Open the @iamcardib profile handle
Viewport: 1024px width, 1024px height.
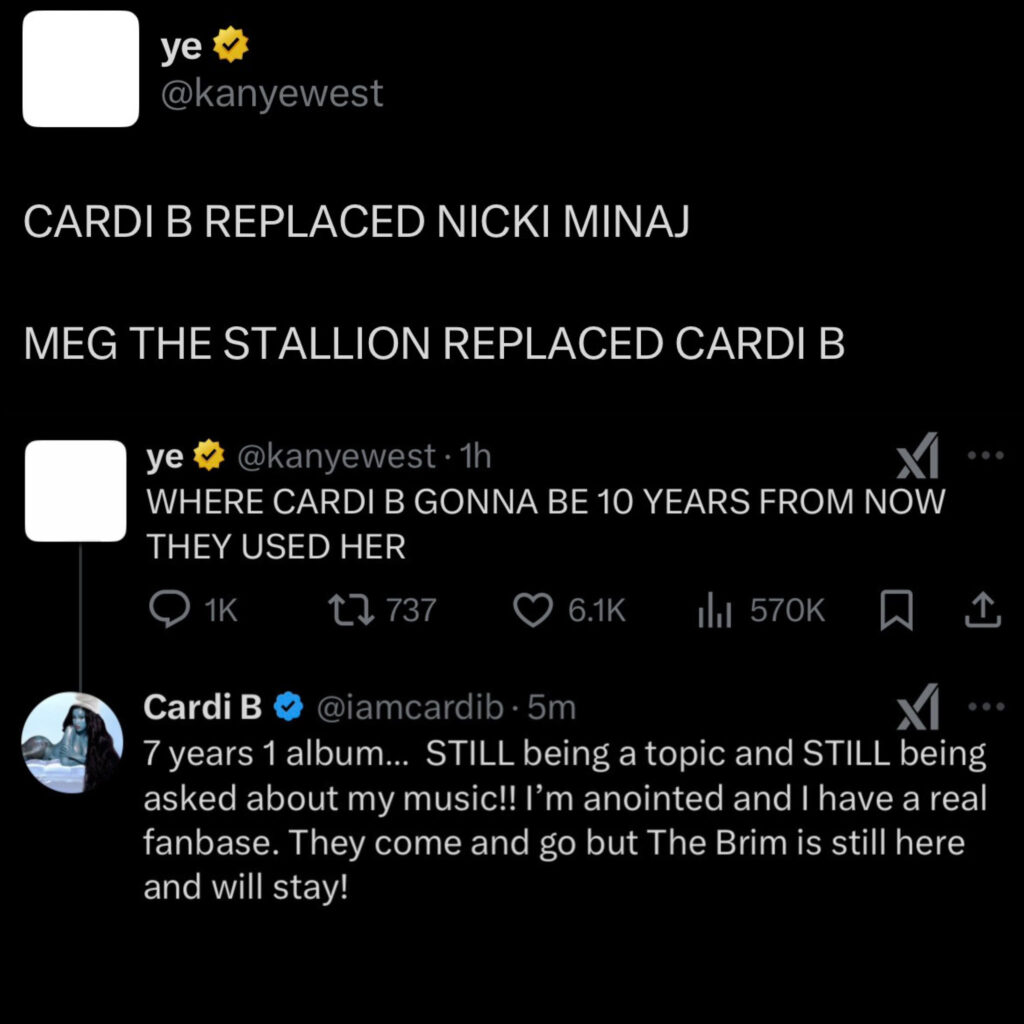409,707
